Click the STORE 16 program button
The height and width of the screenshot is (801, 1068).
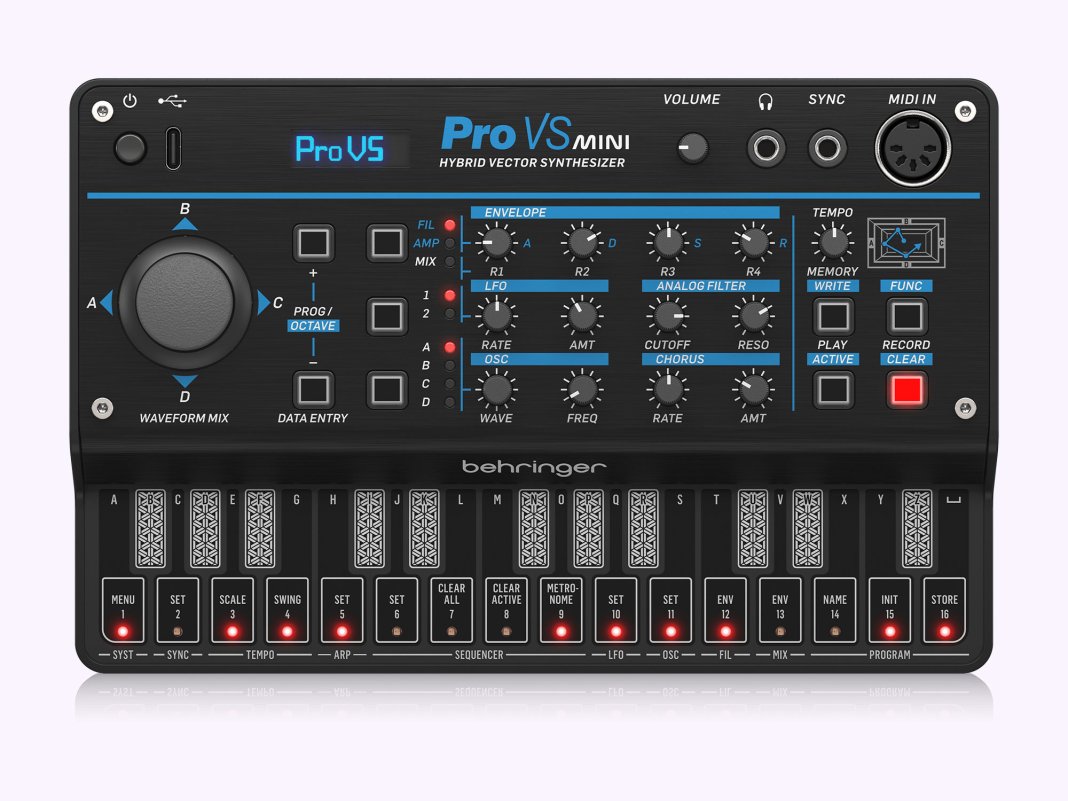tap(945, 610)
